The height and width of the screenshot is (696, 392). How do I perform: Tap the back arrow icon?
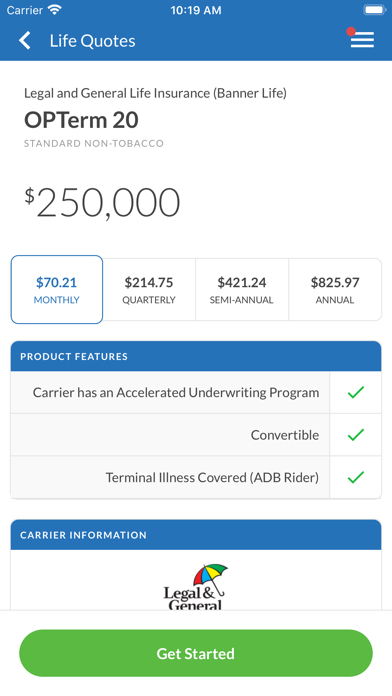(25, 40)
